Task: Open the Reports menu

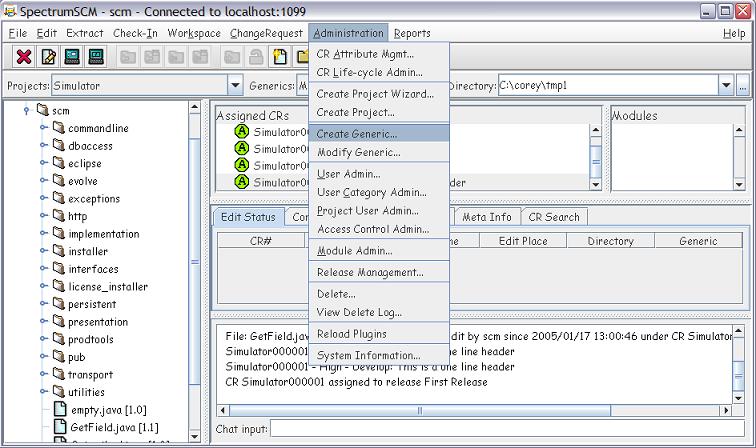Action: [x=412, y=33]
